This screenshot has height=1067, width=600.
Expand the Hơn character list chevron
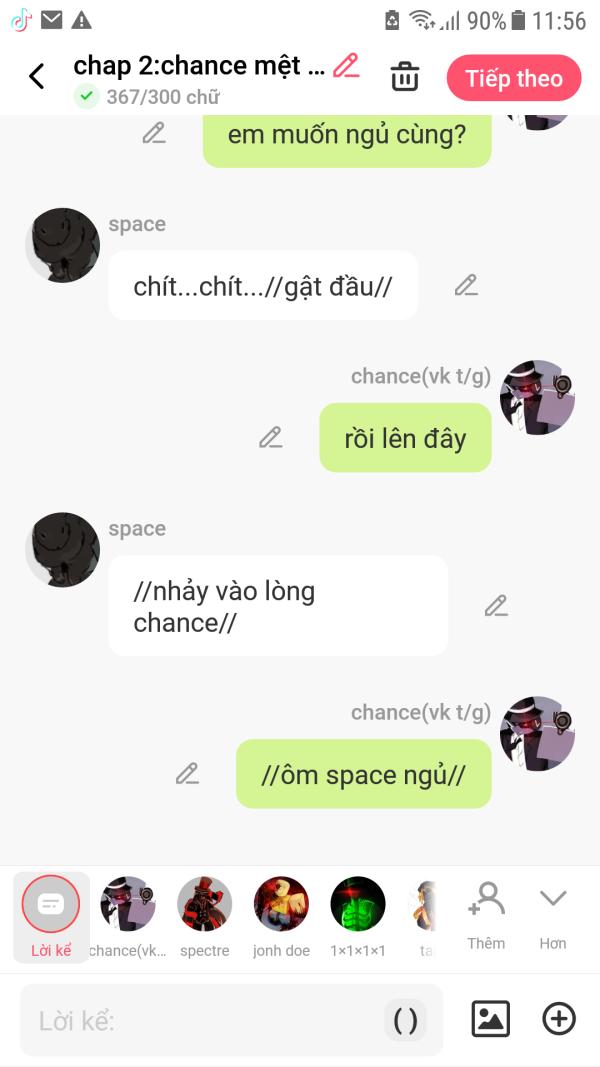[552, 915]
